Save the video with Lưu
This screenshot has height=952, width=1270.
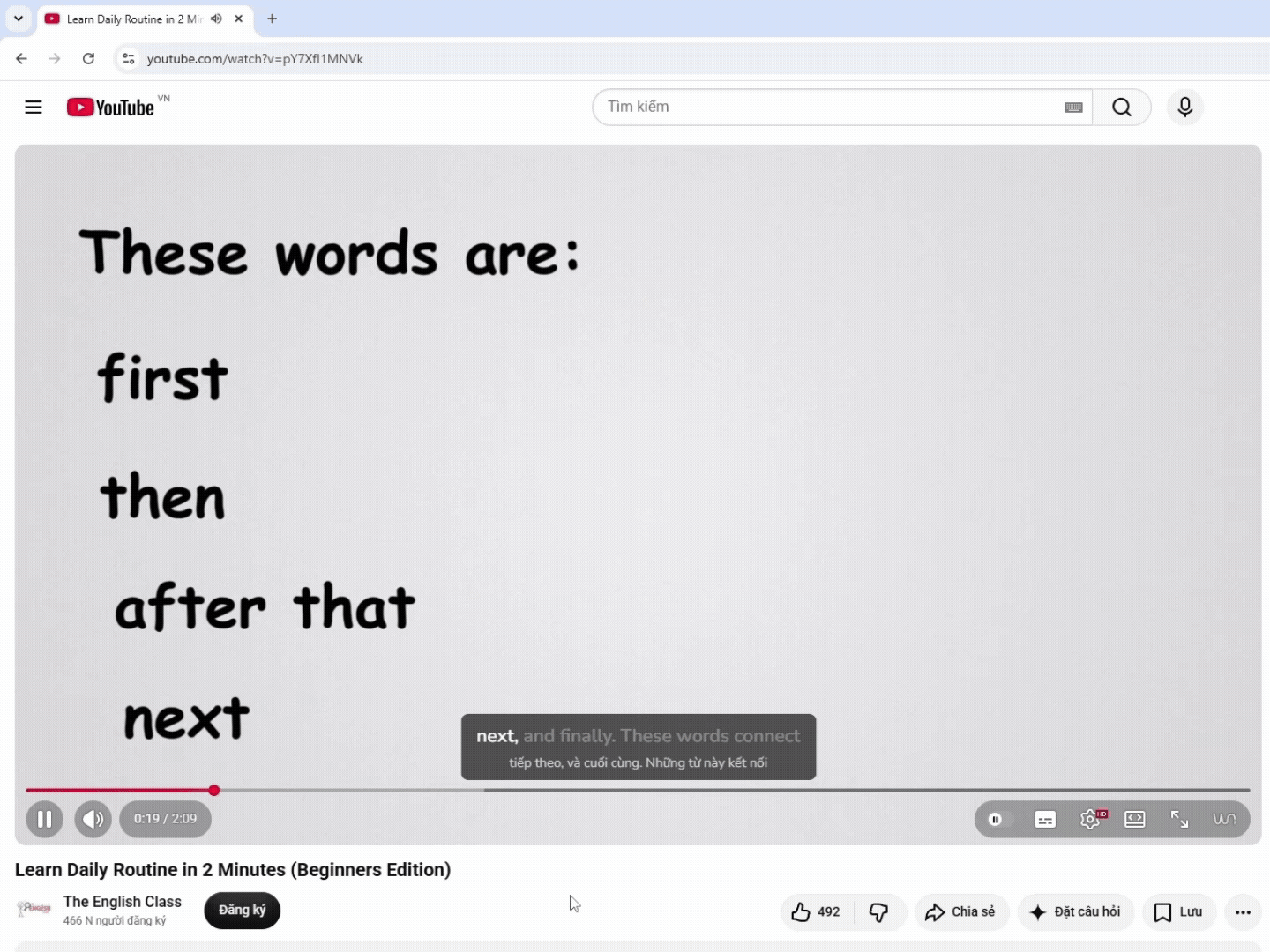click(x=1179, y=912)
